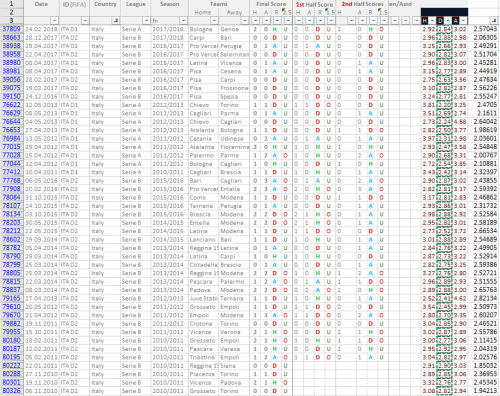Open the ID (FIFA) column filter dropdown

tap(85, 21)
